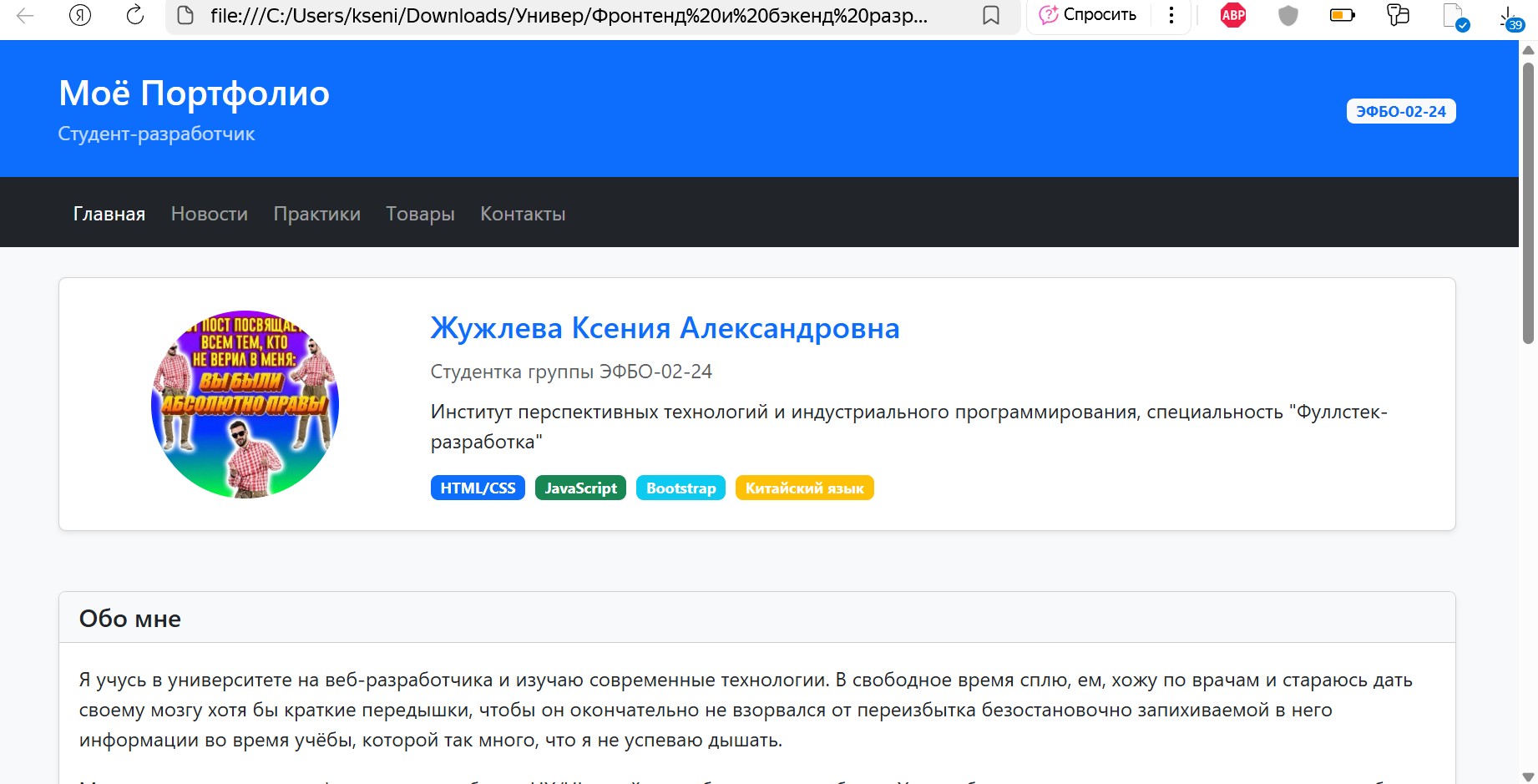
Task: Click the gray shield protection icon
Action: (x=1288, y=16)
